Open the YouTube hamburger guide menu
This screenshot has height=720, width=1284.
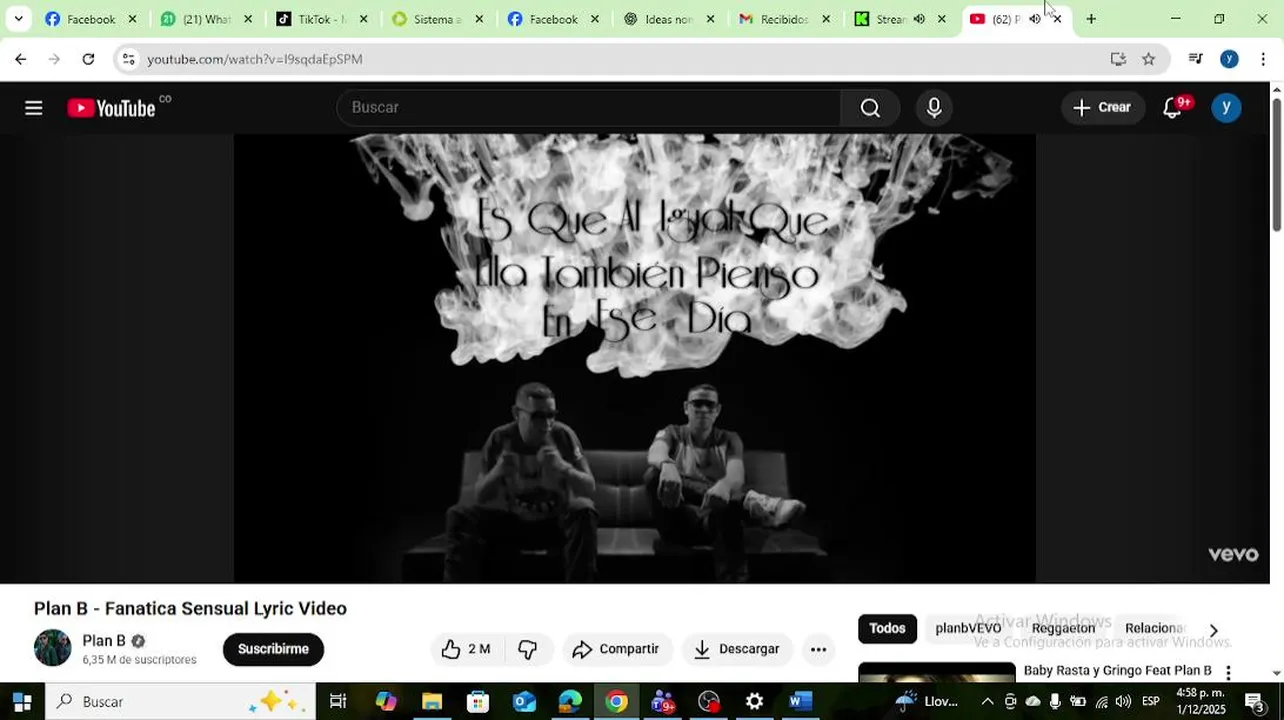coord(34,108)
